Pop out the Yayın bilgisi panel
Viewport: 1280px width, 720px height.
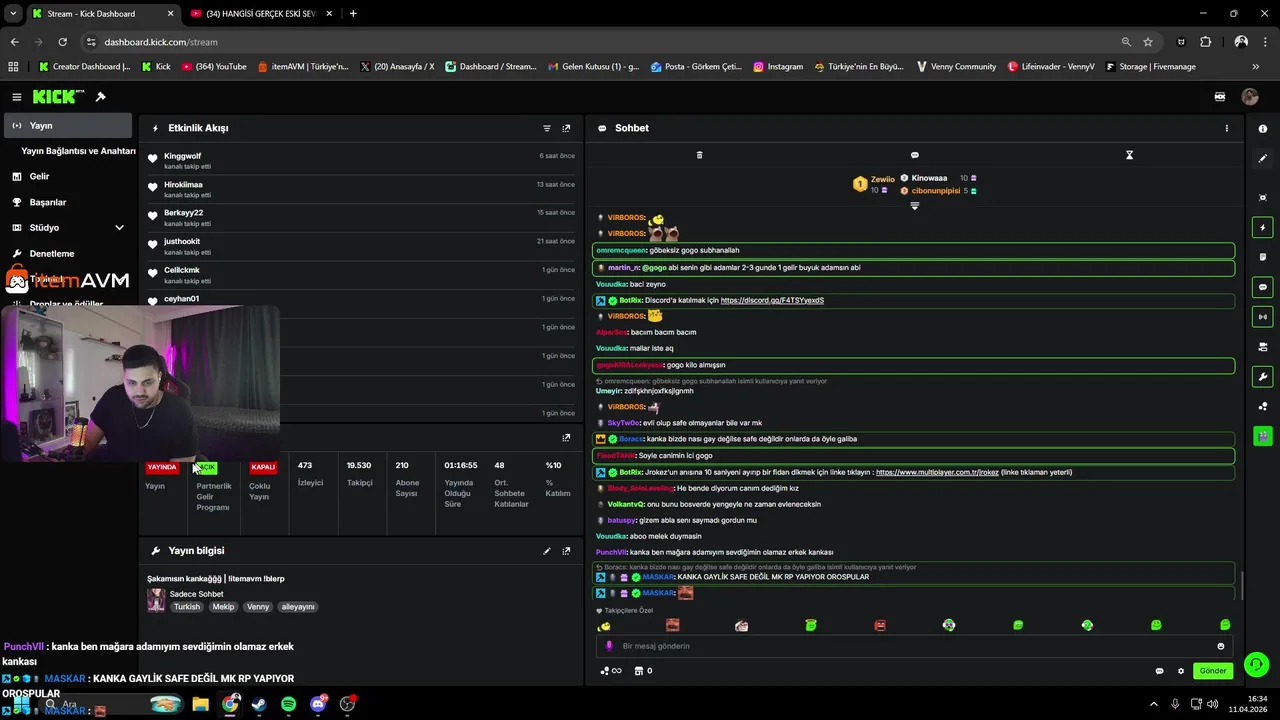566,551
